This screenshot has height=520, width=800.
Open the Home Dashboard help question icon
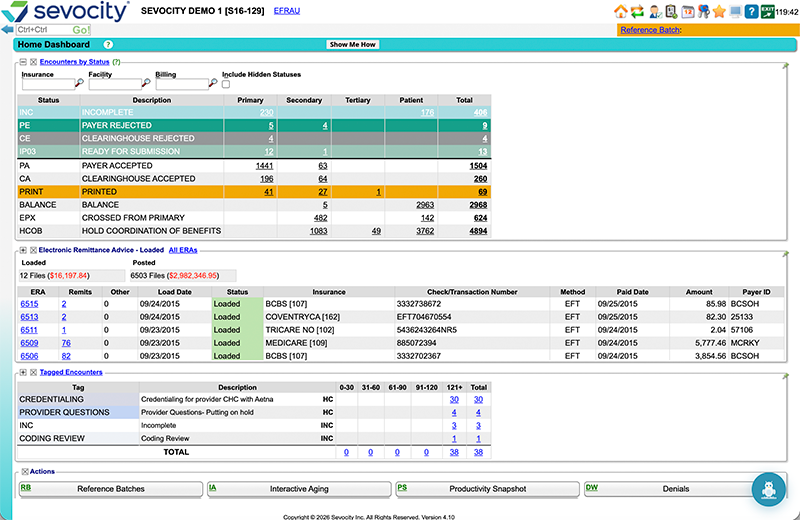pos(108,44)
